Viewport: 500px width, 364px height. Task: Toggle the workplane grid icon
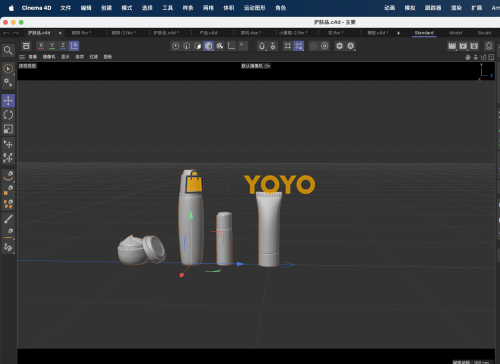point(288,46)
